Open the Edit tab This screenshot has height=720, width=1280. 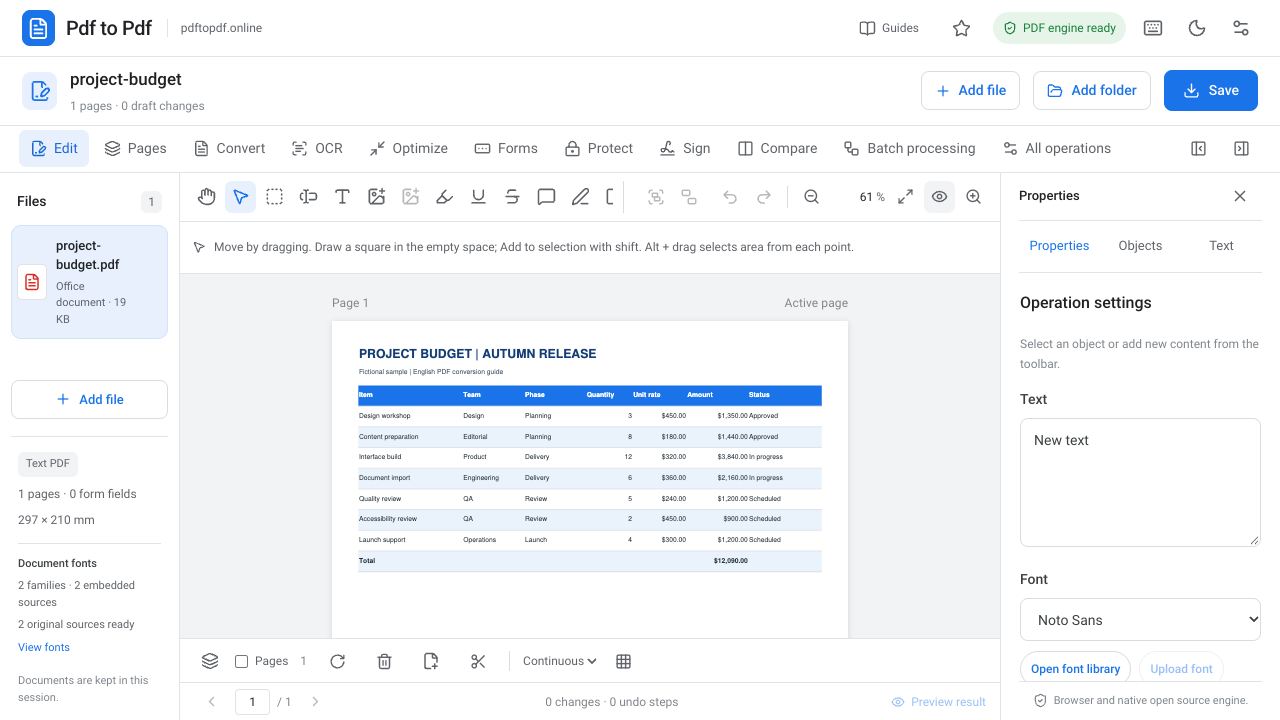click(54, 148)
